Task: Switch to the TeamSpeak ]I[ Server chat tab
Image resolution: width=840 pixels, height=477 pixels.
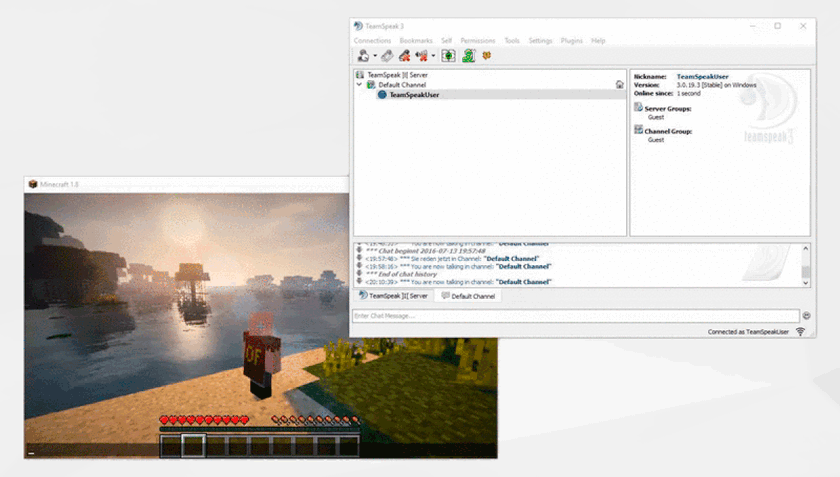Action: coord(393,296)
